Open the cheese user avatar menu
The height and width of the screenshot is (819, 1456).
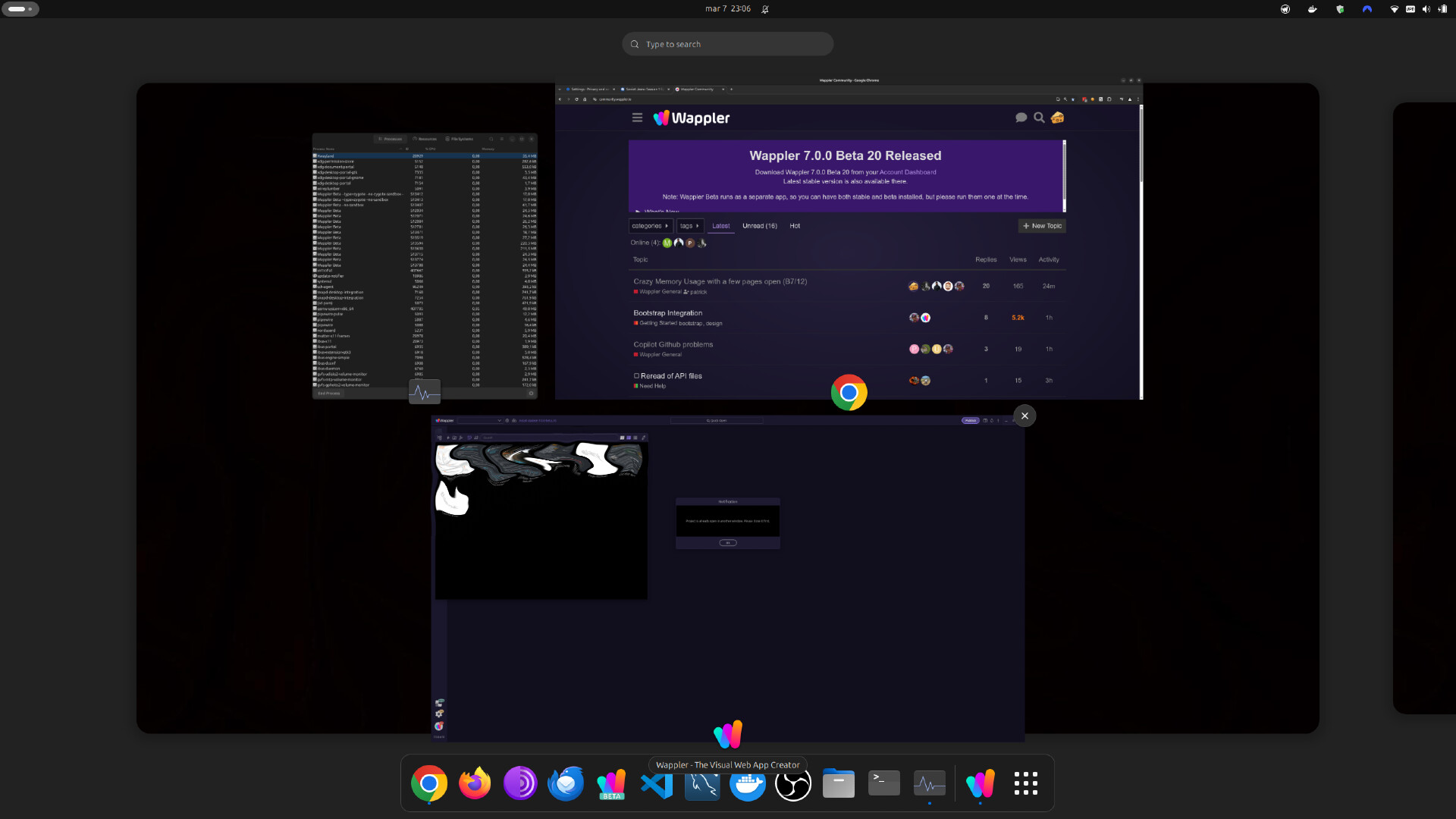tap(1058, 118)
